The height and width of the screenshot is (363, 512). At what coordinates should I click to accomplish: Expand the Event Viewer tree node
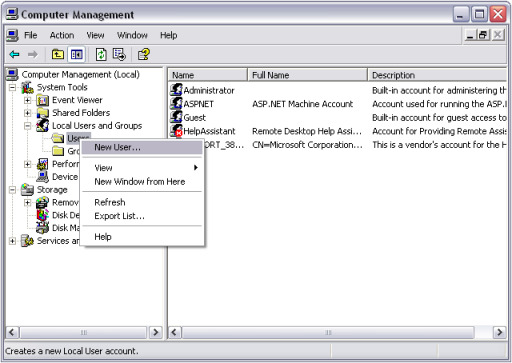(x=28, y=100)
